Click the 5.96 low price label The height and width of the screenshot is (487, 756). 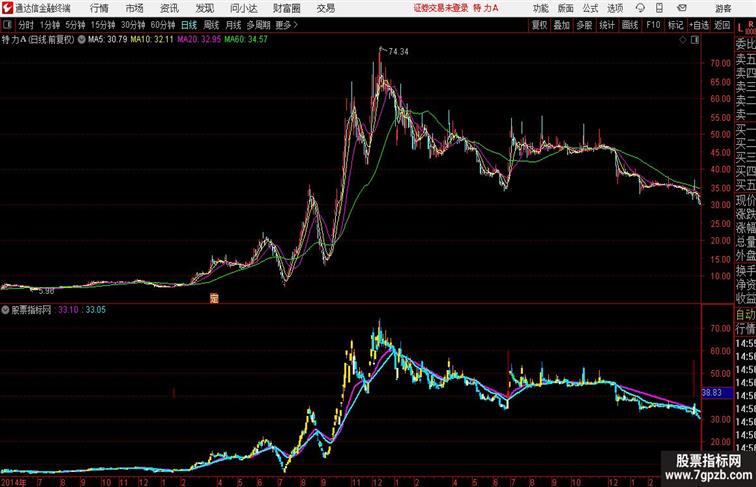(x=46, y=291)
